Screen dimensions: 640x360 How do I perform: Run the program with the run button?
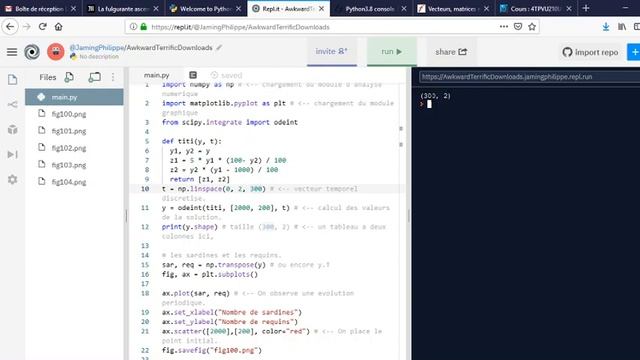click(x=391, y=51)
